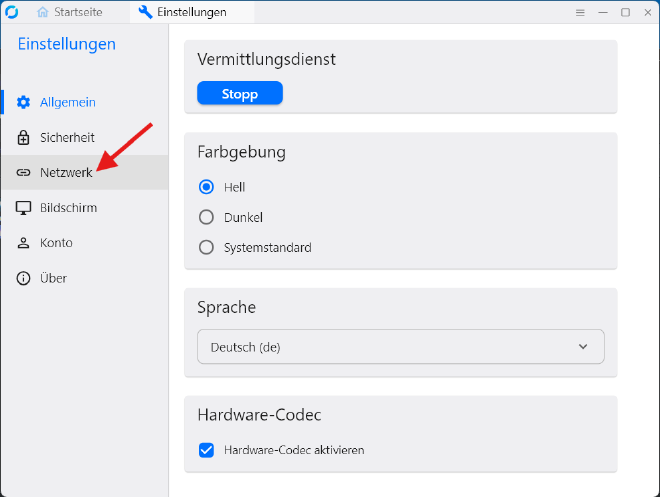
Task: Choose the Systemstandard radio button
Action: (207, 247)
